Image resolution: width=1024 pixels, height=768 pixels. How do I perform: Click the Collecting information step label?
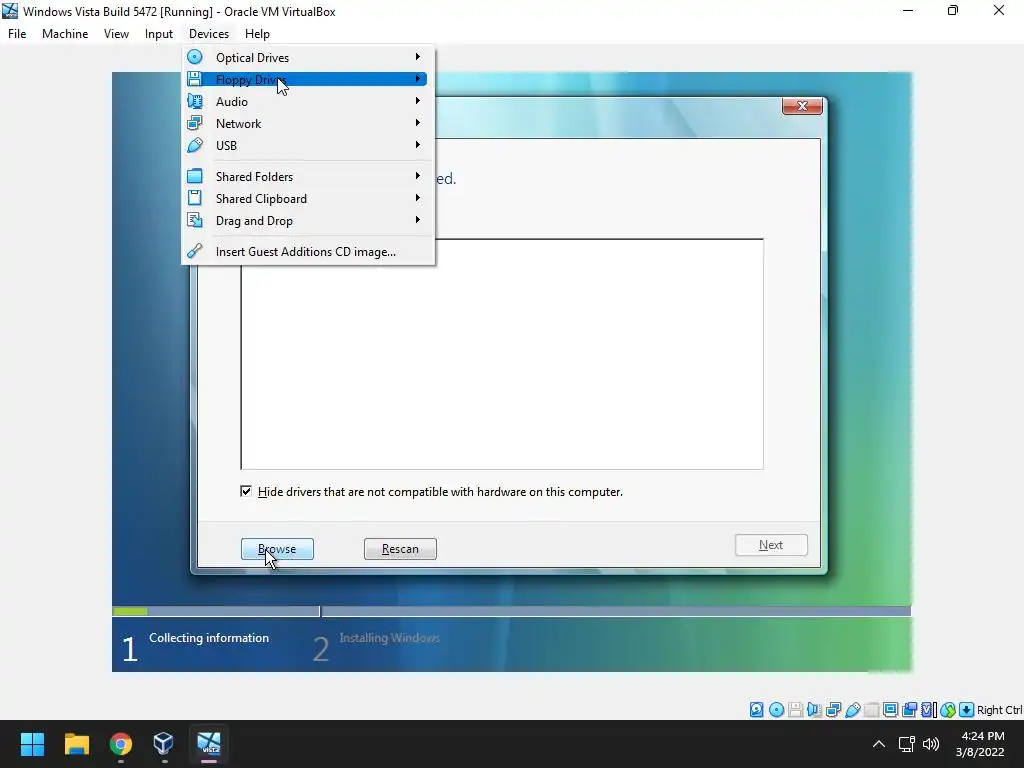click(x=209, y=638)
